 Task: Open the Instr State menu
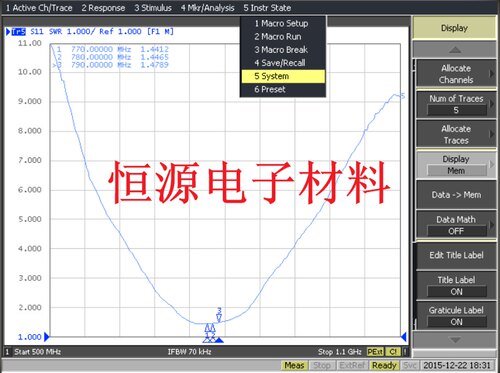click(267, 8)
